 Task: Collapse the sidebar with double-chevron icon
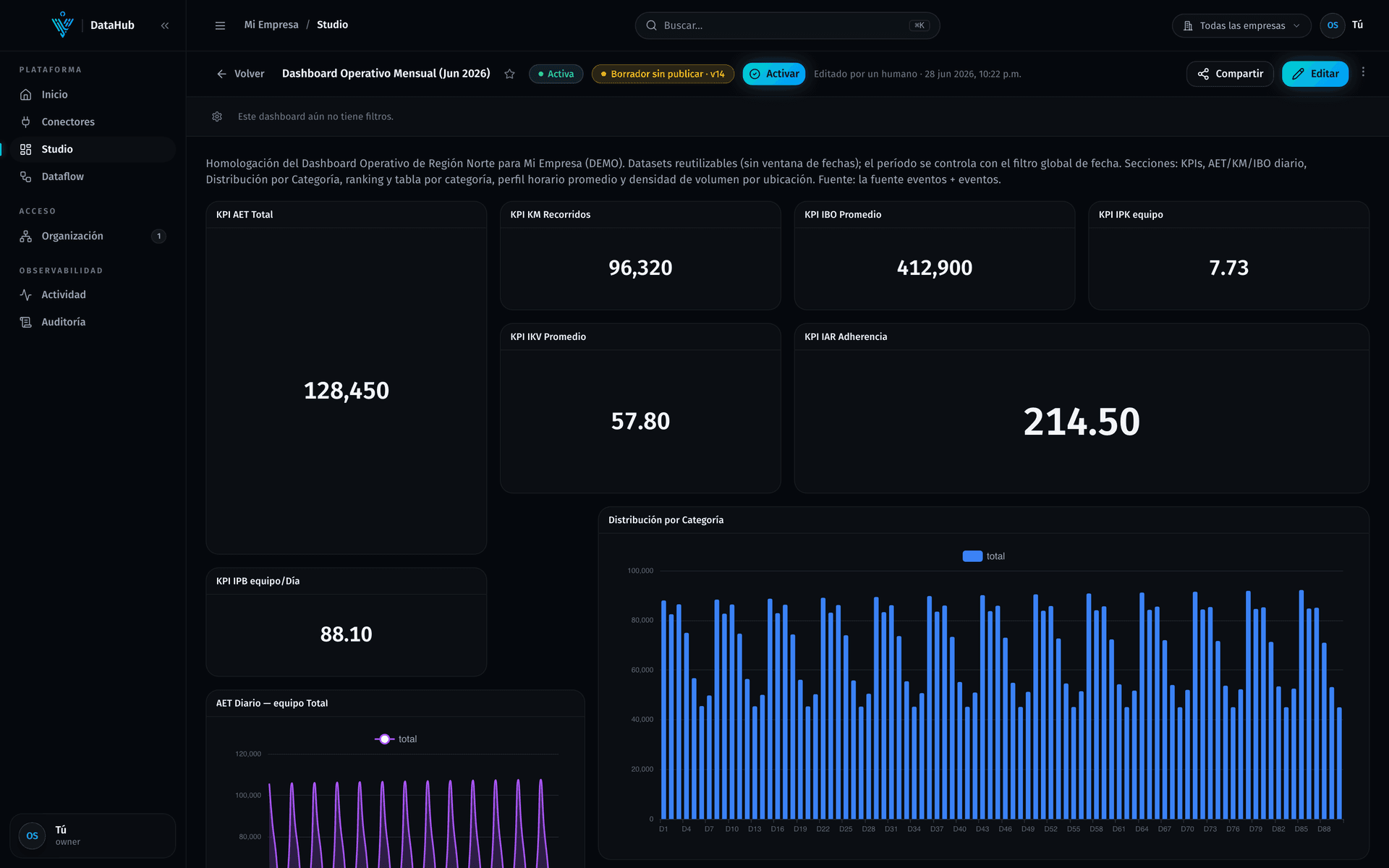[x=165, y=25]
